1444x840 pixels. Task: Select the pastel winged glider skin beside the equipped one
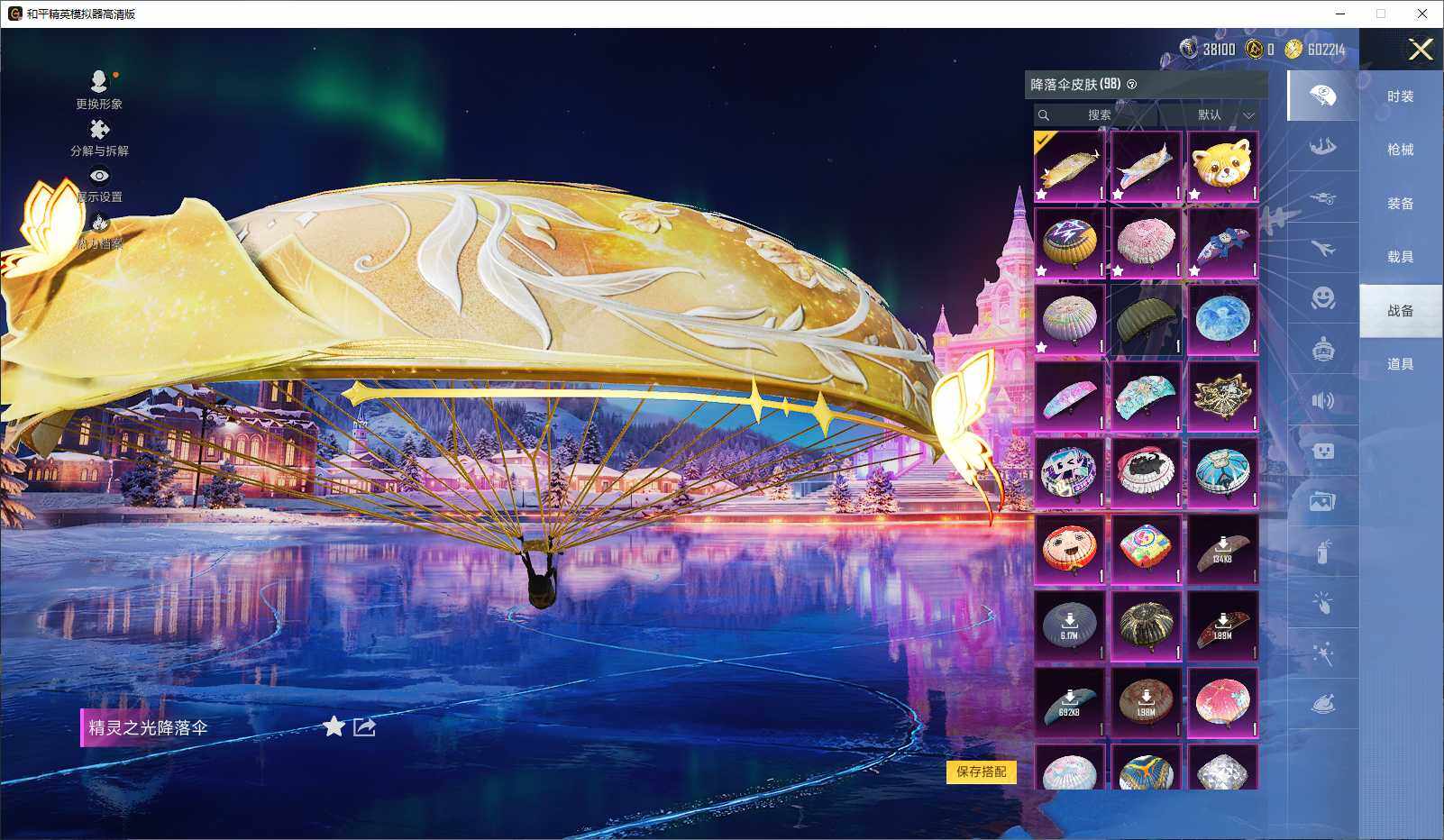(1147, 167)
